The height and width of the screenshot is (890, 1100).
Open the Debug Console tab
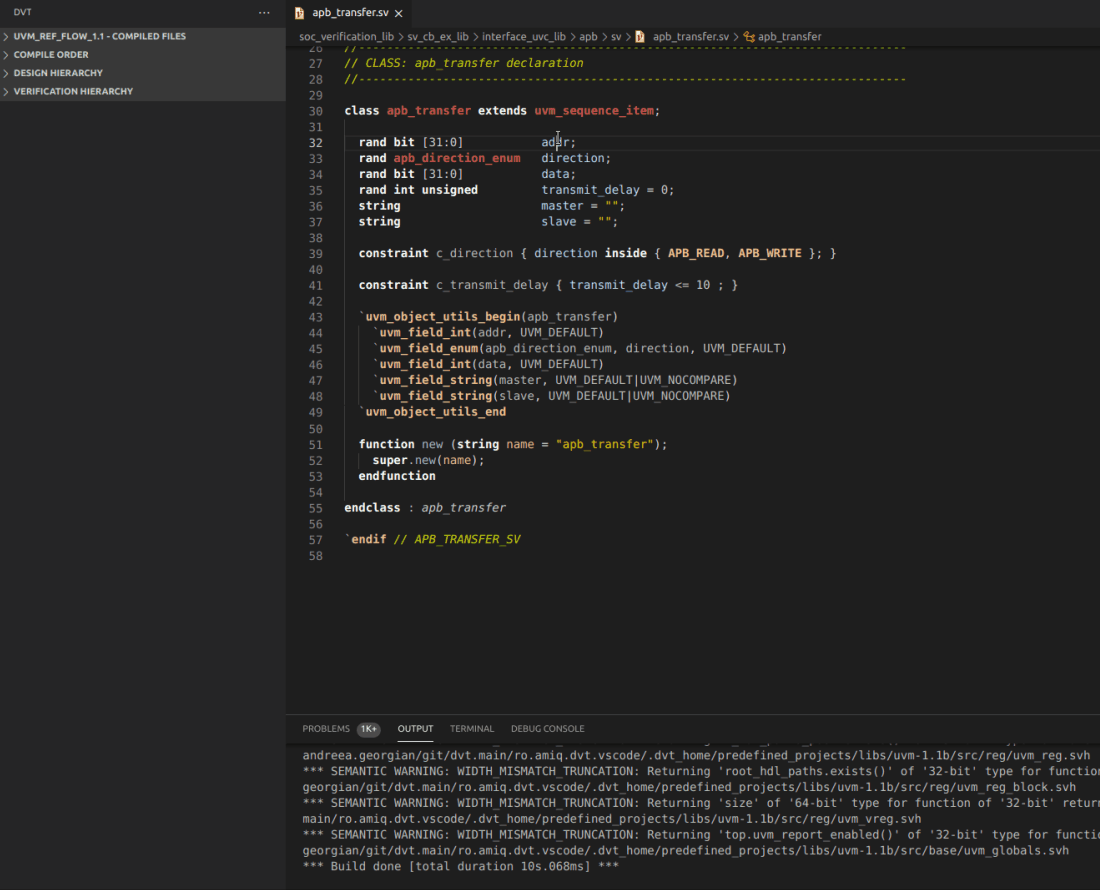(x=547, y=729)
